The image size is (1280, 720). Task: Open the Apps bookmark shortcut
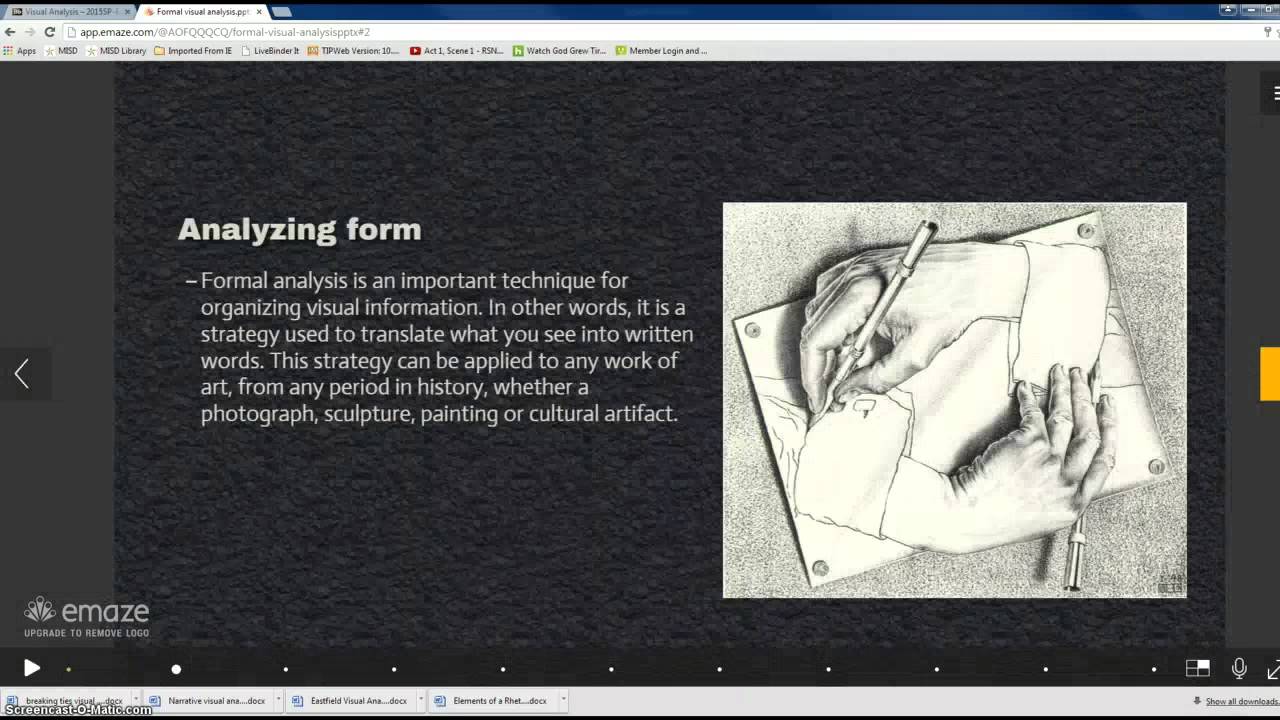pos(20,51)
